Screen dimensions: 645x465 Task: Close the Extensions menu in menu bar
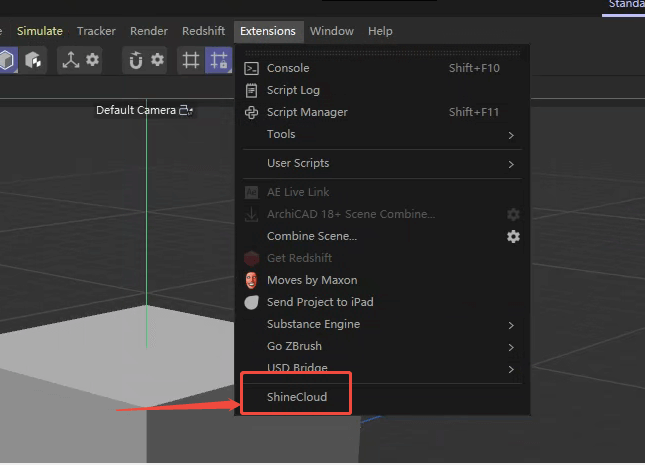click(x=268, y=31)
